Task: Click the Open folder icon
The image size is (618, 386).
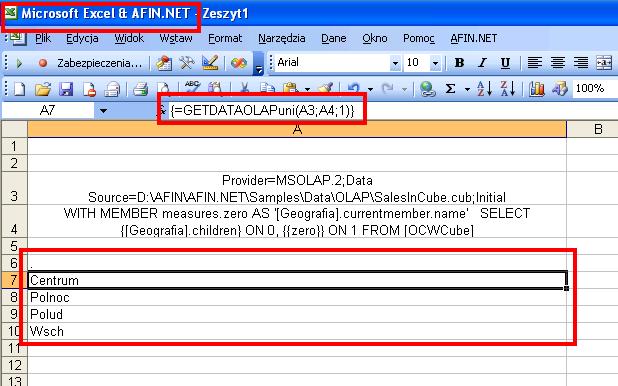Action: pyautogui.click(x=43, y=89)
